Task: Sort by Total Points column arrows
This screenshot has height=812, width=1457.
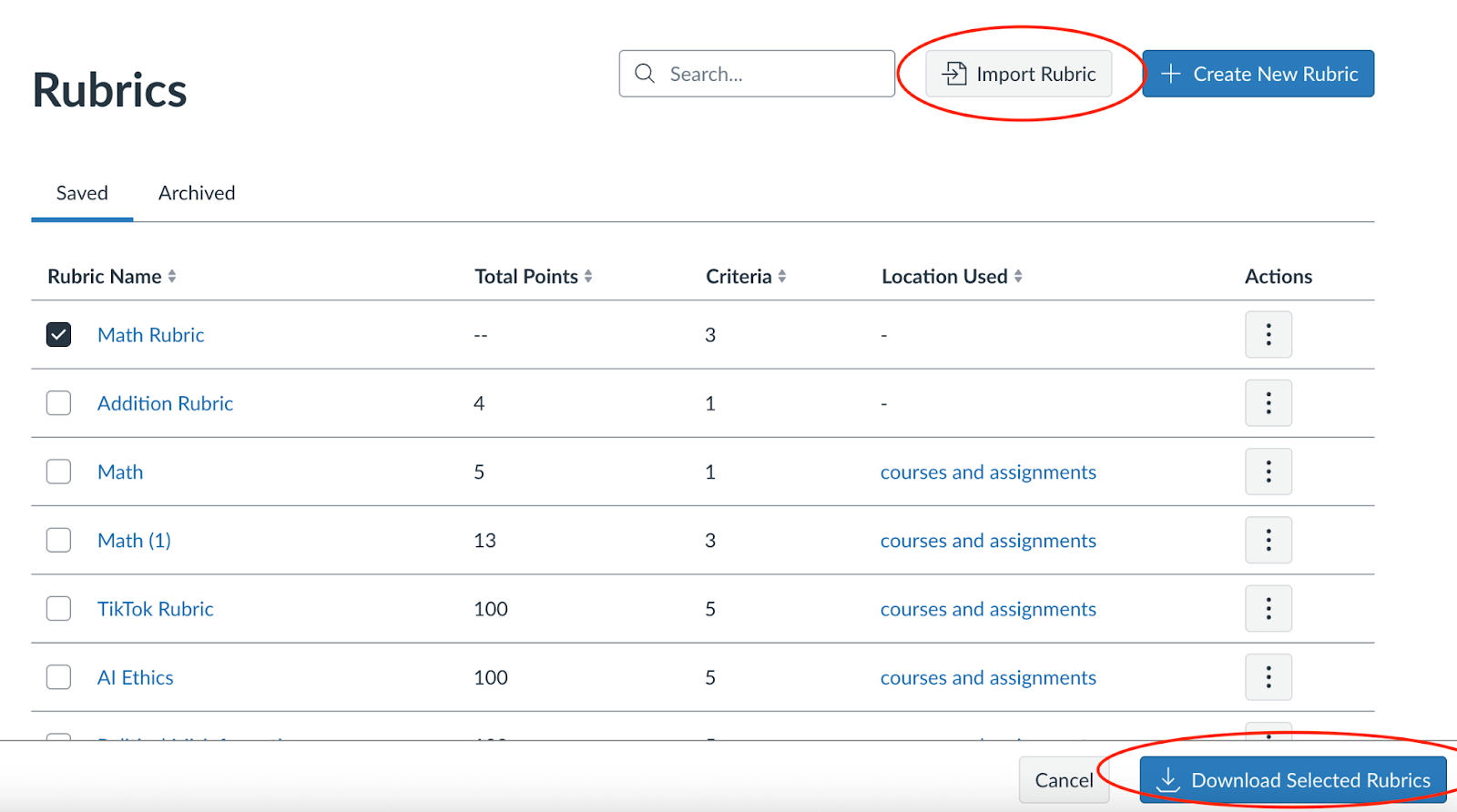Action: (588, 277)
